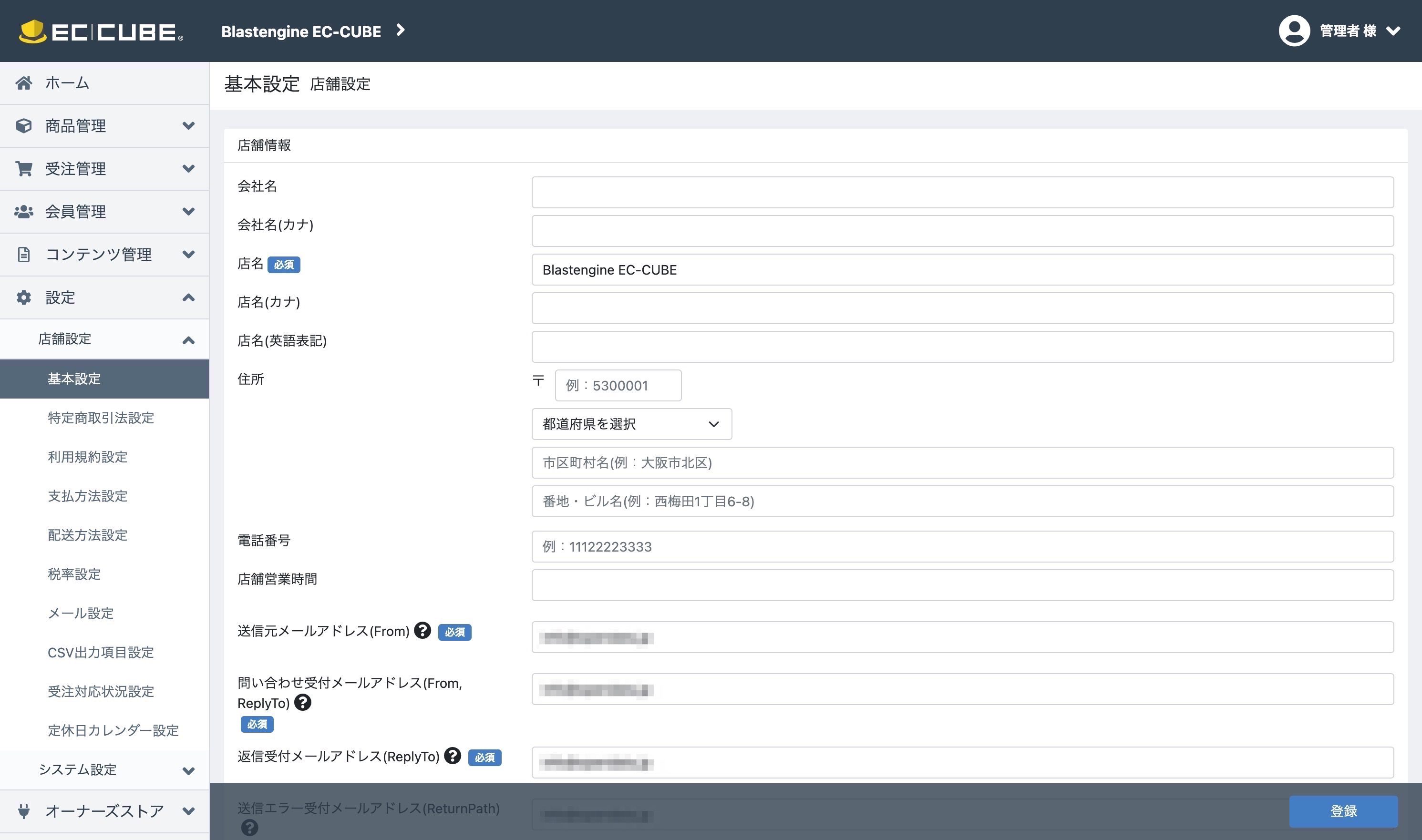This screenshot has width=1422, height=840.
Task: Open the 都道府県を選択 prefecture dropdown
Action: [631, 424]
